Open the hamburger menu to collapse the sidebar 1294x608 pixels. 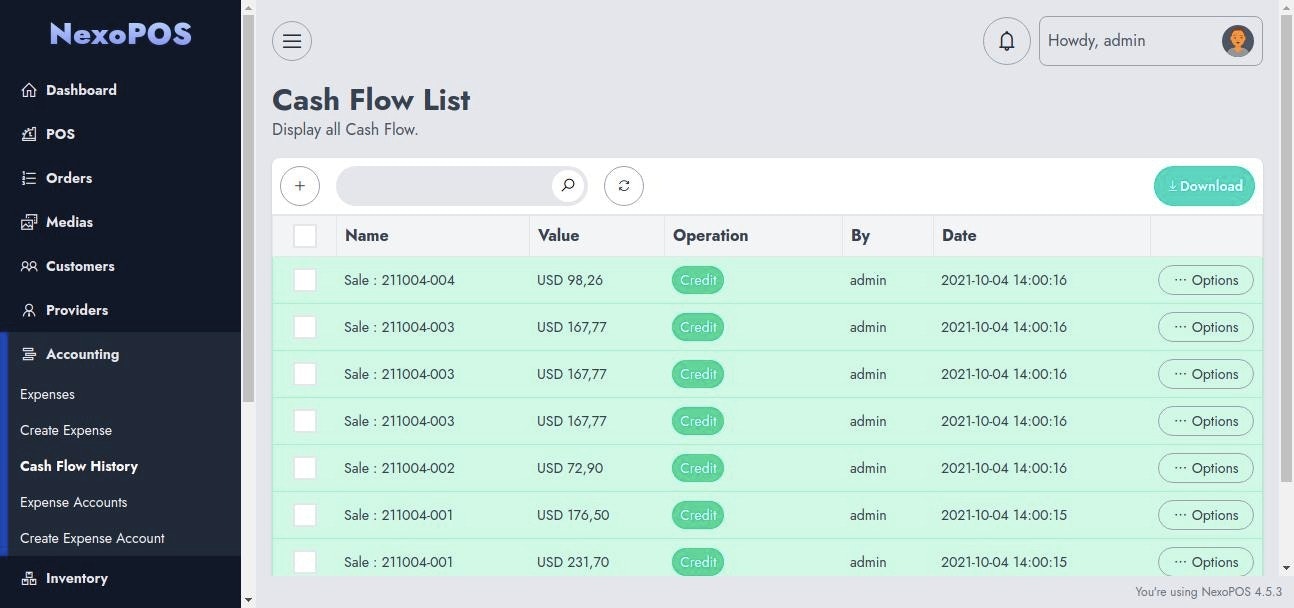point(291,40)
